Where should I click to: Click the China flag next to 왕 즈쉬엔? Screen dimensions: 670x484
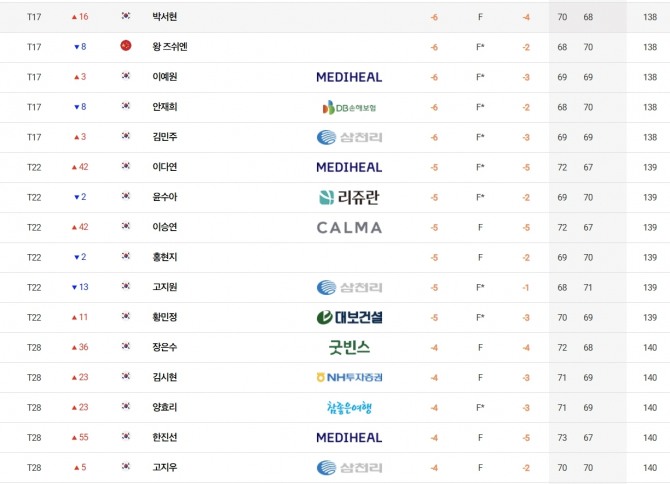click(126, 47)
